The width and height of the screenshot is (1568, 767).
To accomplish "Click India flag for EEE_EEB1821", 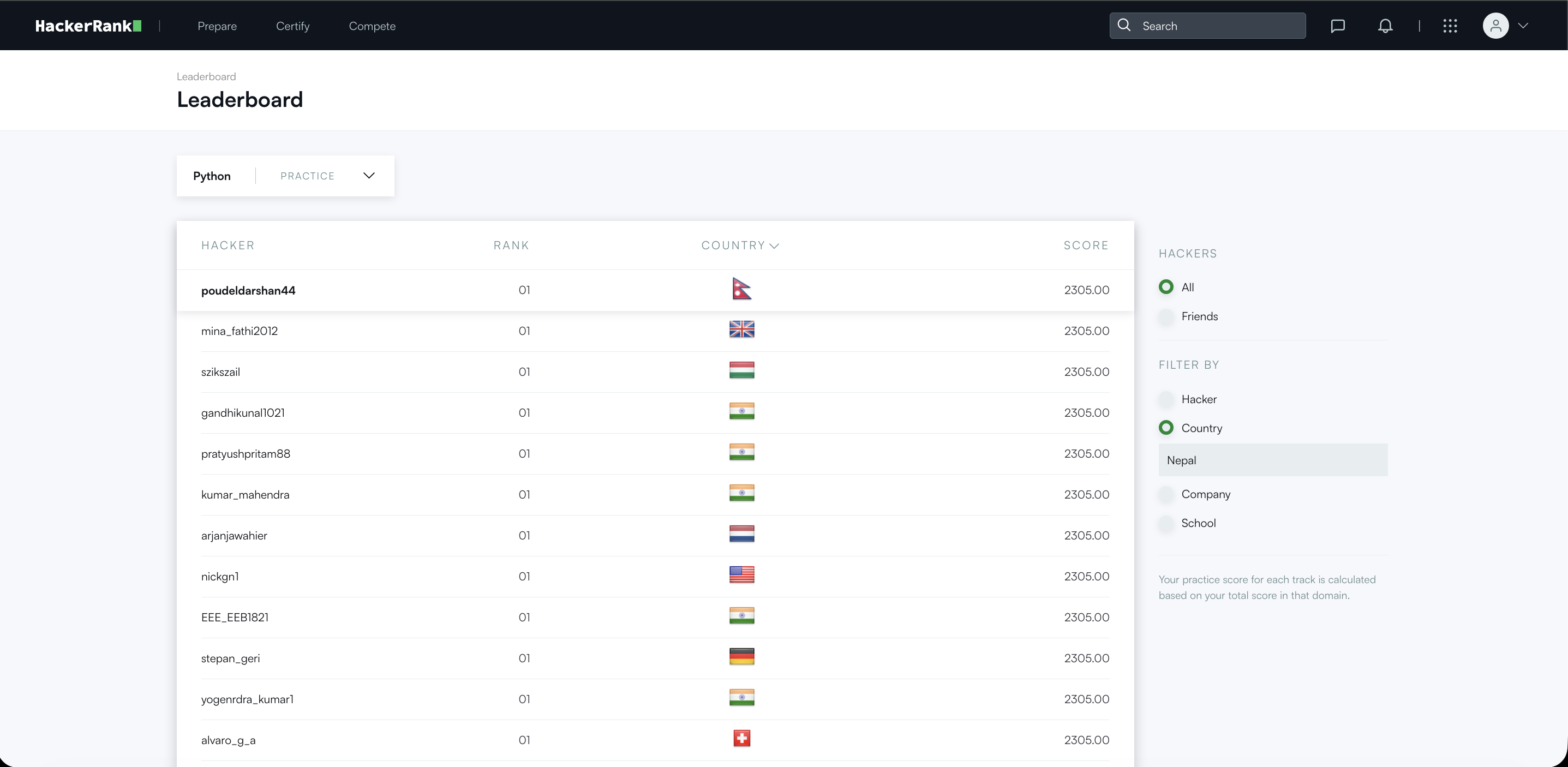I will point(741,615).
